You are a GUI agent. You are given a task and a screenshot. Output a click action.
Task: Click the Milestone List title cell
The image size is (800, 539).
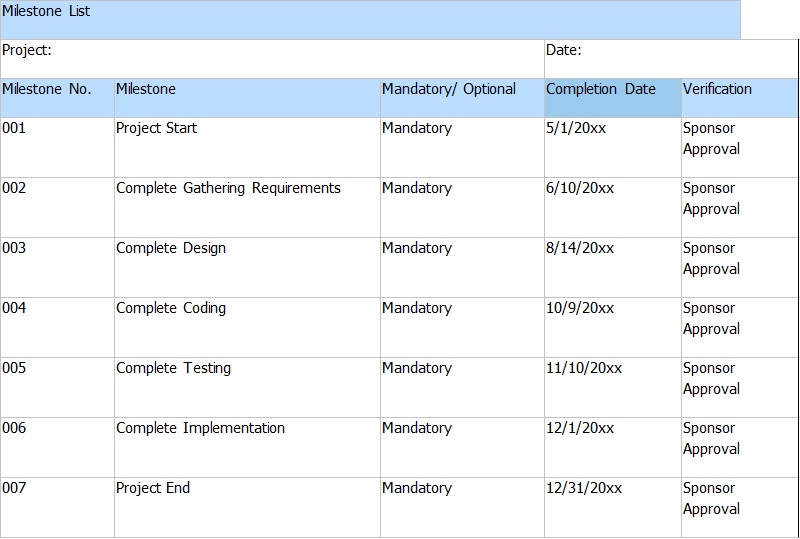(370, 20)
